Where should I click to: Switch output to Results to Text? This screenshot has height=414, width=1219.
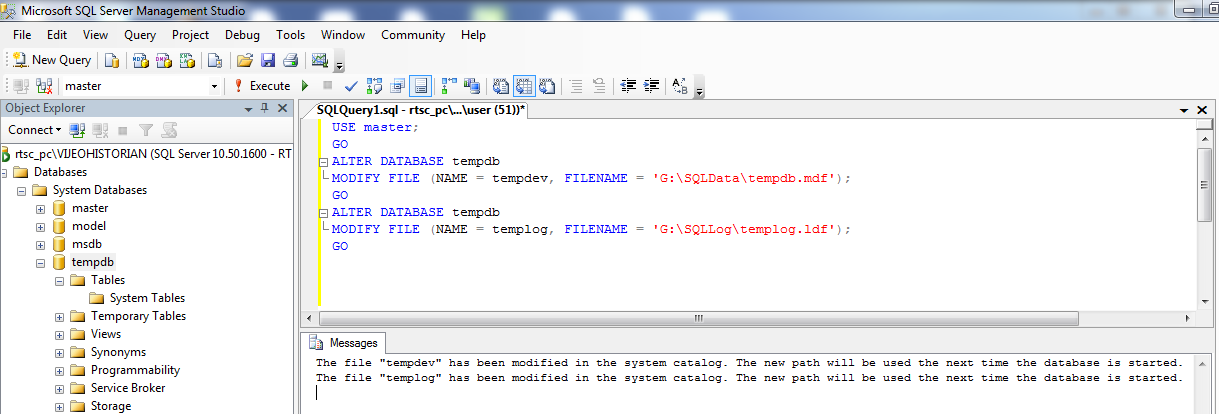(x=501, y=86)
